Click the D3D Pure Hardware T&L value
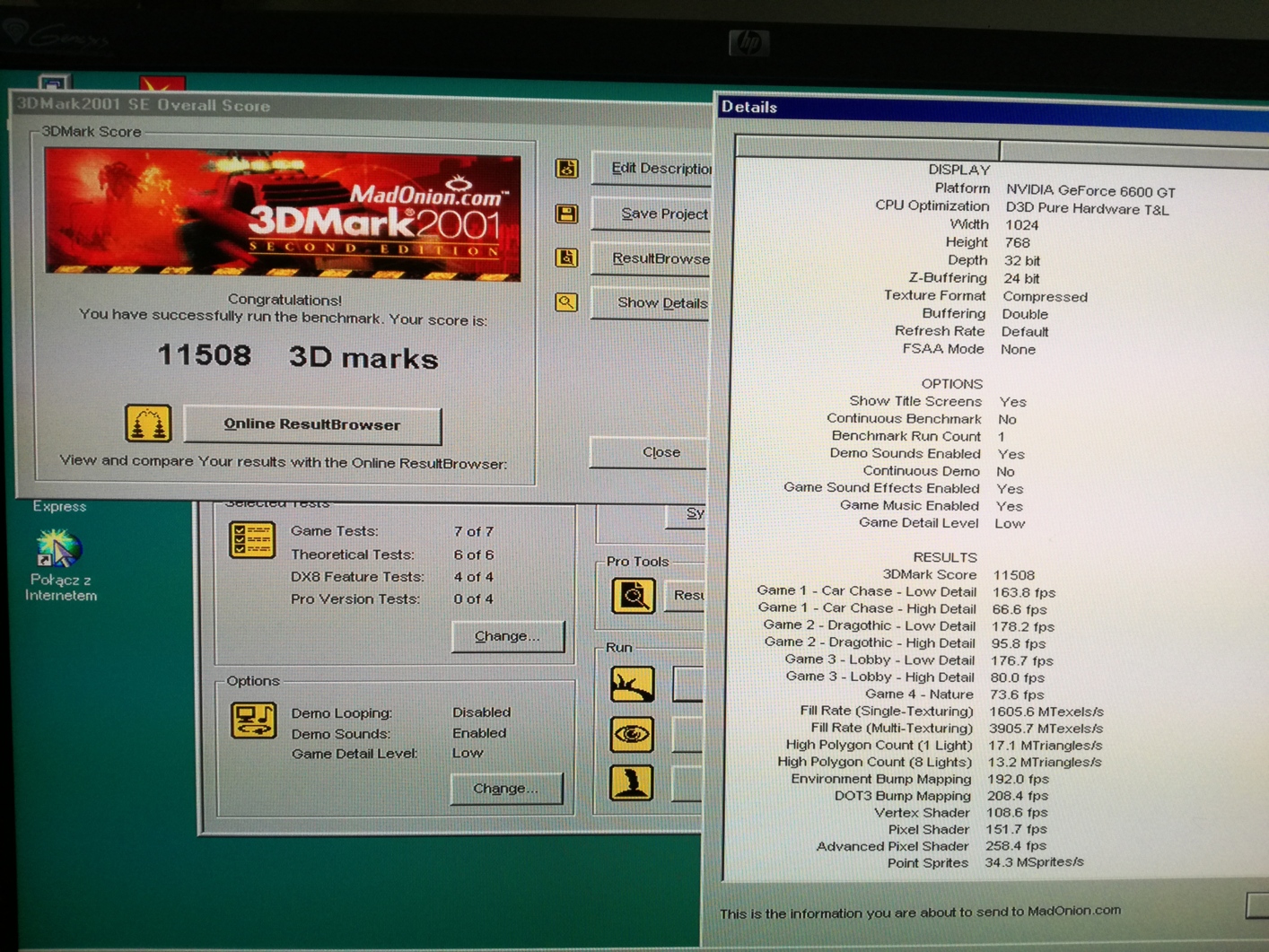 [1087, 209]
